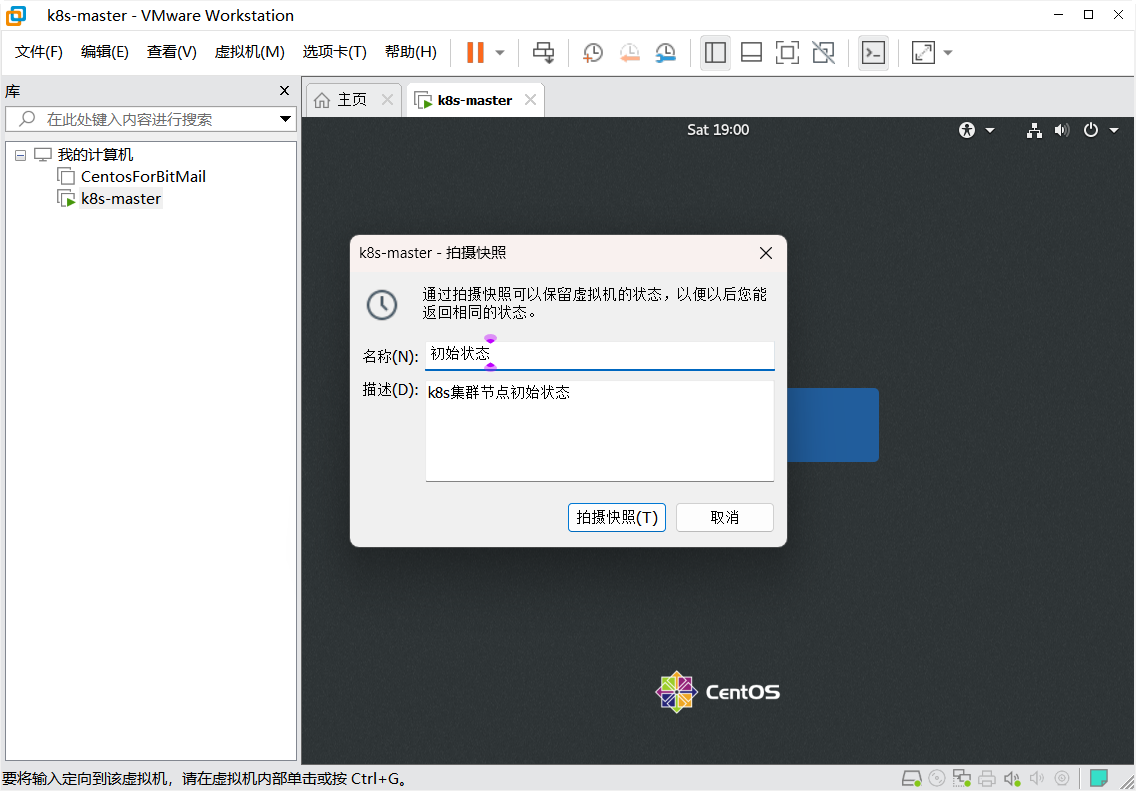1136x791 pixels.
Task: Revert to the previous snapshot from the toolbar
Action: pos(629,52)
